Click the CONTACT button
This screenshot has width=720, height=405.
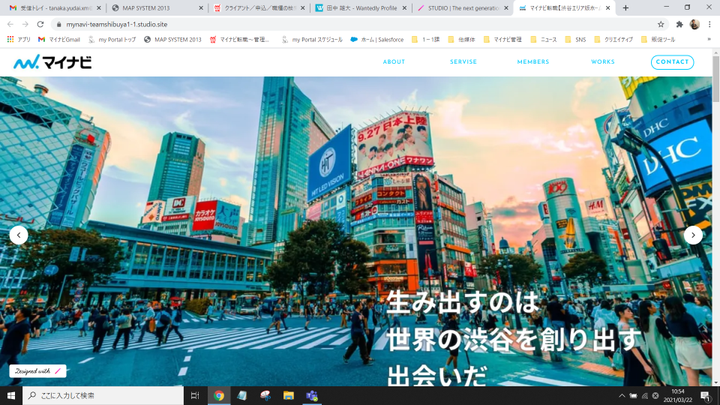pos(672,62)
